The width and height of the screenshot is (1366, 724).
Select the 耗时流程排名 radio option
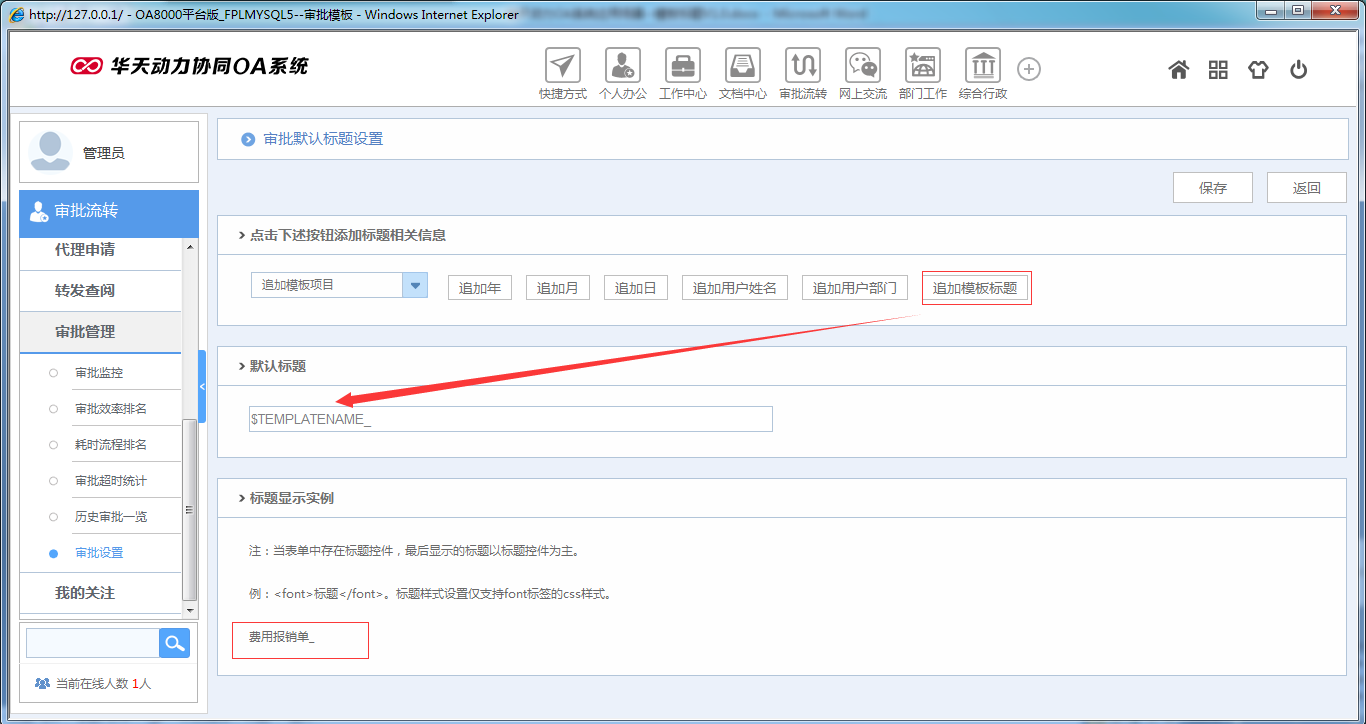(53, 444)
